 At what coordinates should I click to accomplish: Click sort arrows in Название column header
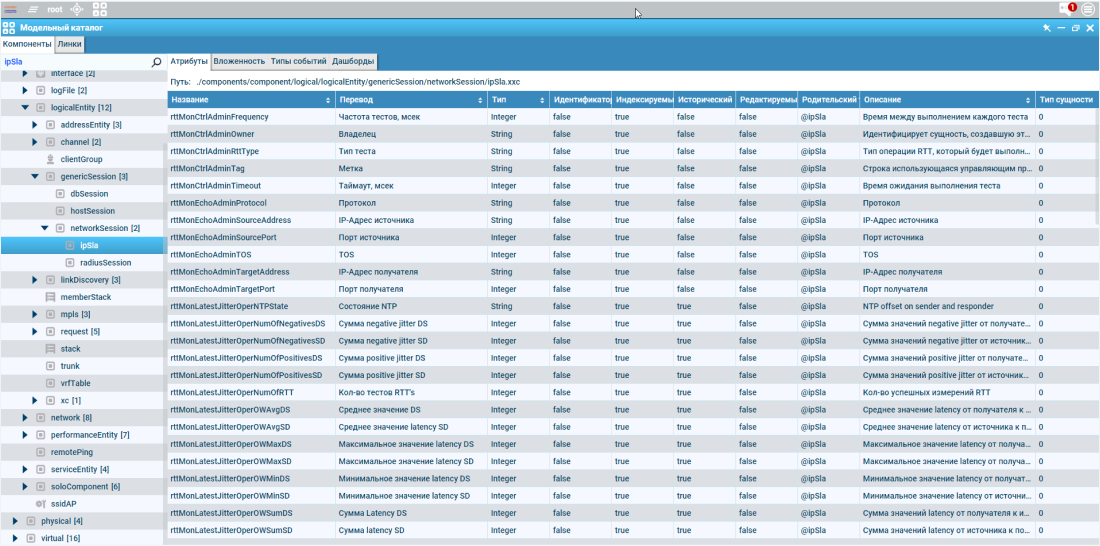pos(328,101)
